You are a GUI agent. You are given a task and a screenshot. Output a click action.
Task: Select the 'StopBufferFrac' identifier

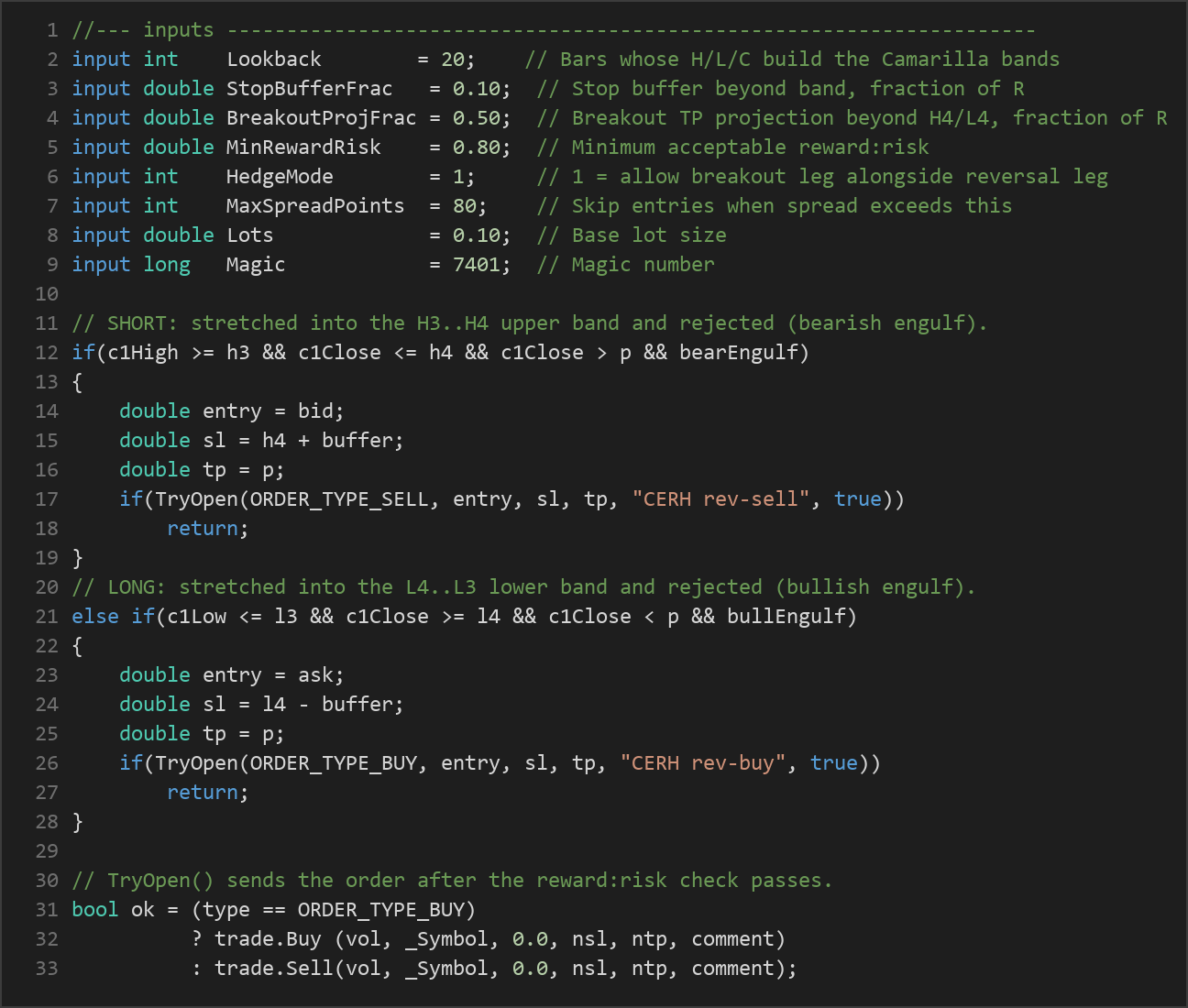(x=310, y=89)
